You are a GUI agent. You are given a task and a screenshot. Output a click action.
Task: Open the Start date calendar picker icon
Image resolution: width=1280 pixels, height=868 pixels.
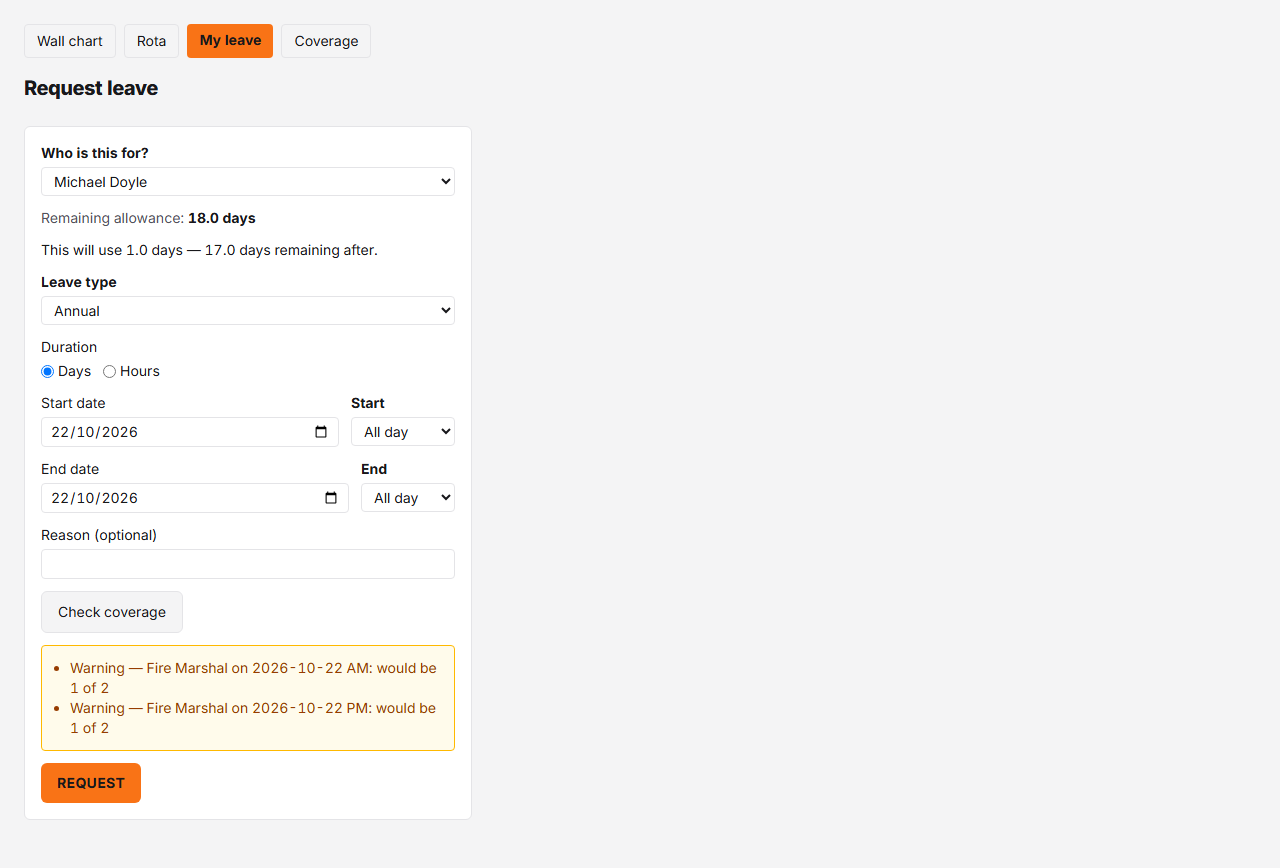(x=321, y=432)
